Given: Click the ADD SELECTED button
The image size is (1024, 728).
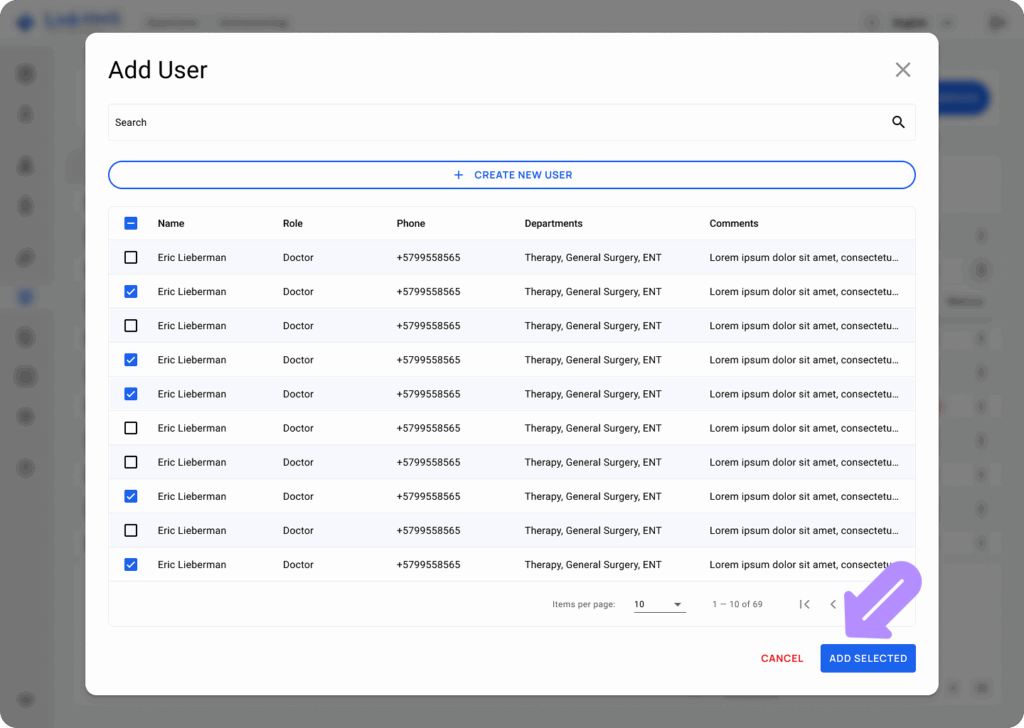Looking at the screenshot, I should point(867,658).
